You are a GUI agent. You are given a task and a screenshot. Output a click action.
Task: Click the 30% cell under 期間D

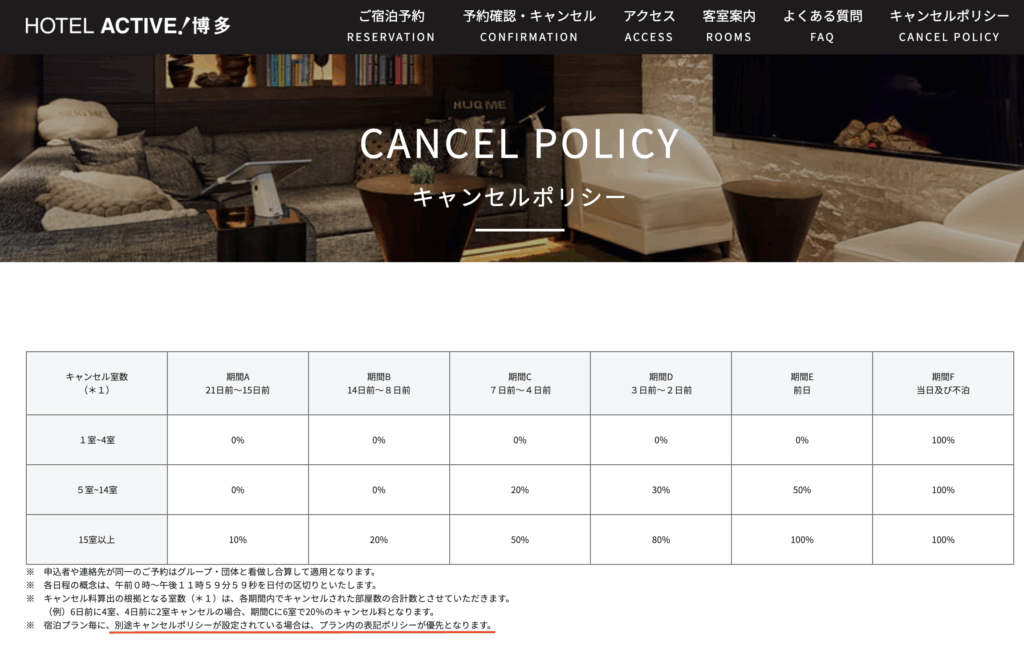(x=660, y=490)
